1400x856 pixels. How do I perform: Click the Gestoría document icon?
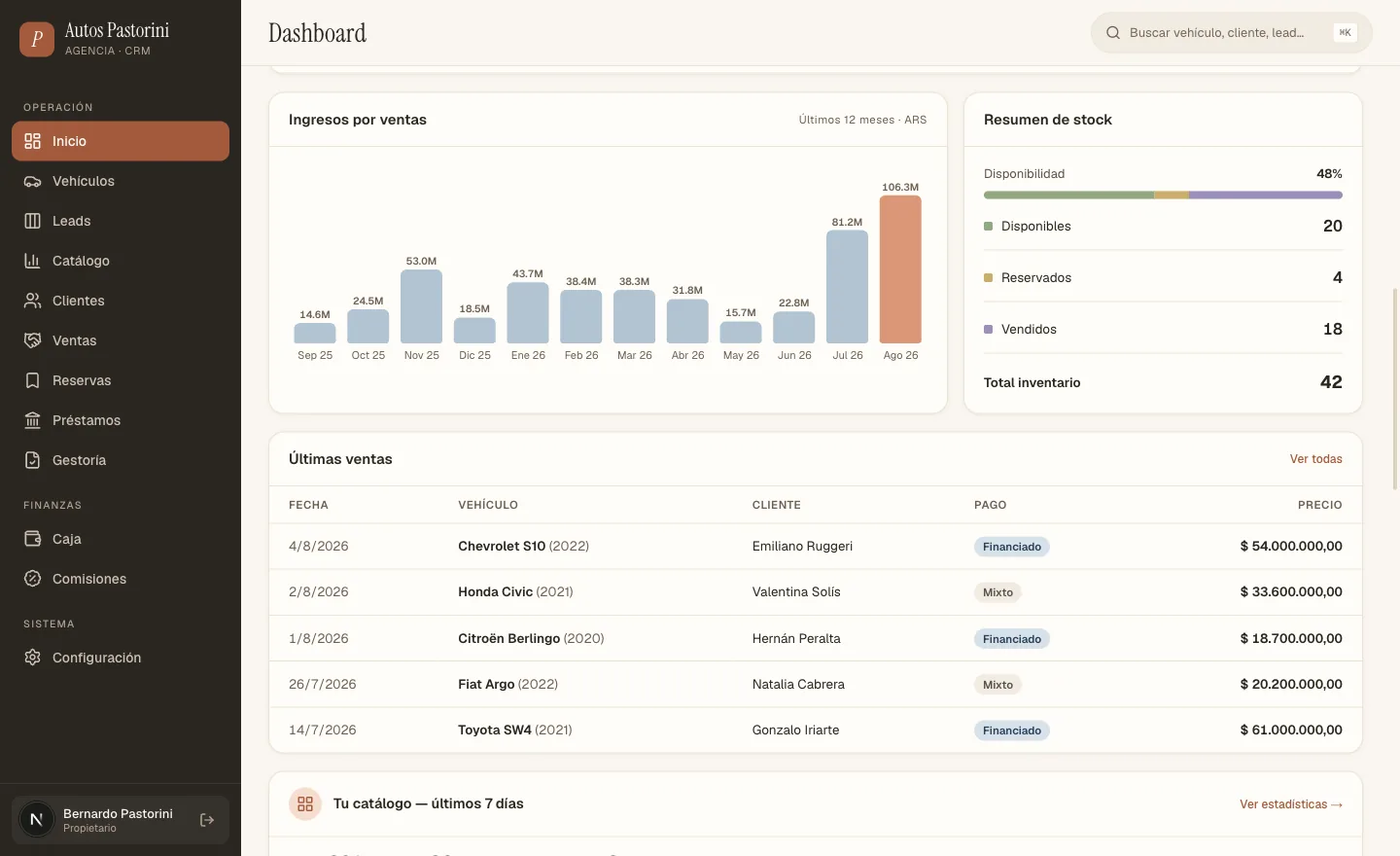[32, 460]
